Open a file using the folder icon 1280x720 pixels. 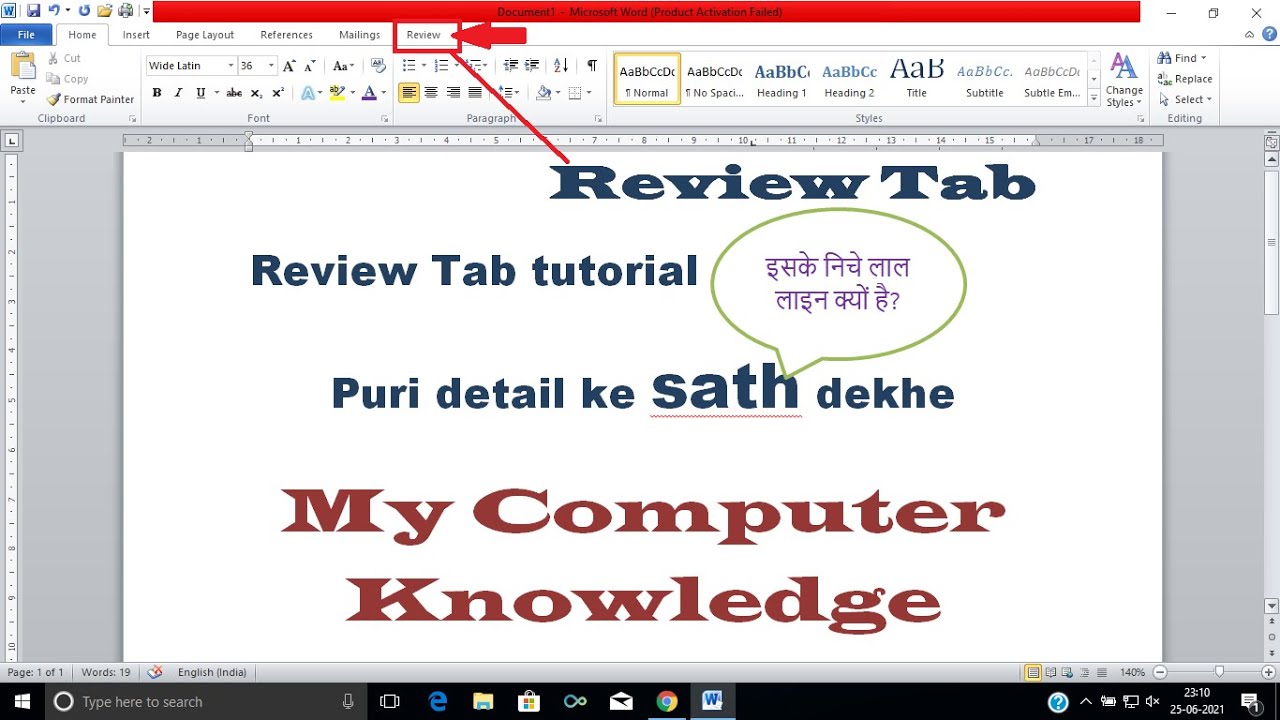tap(104, 11)
